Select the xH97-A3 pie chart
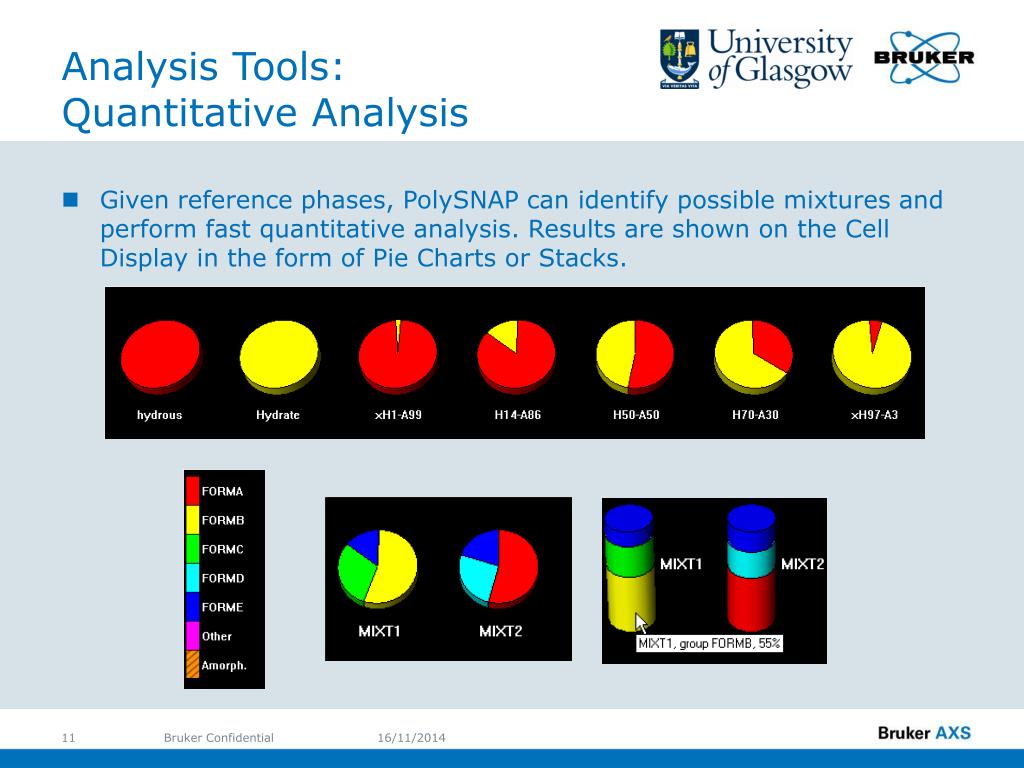 [x=872, y=357]
